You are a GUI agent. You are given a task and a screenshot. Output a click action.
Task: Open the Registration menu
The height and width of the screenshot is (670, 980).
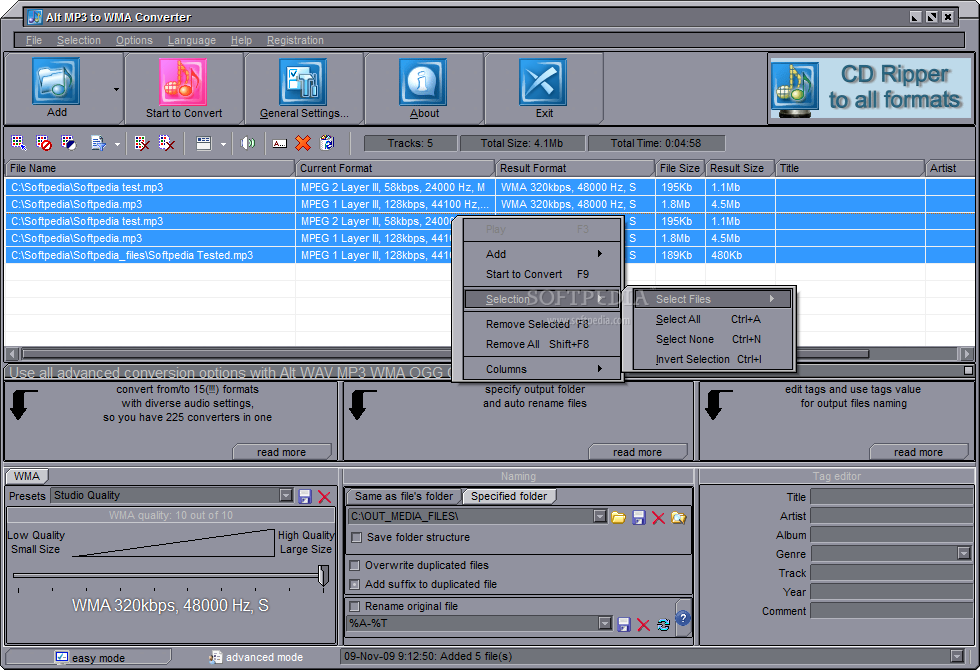[x=295, y=40]
